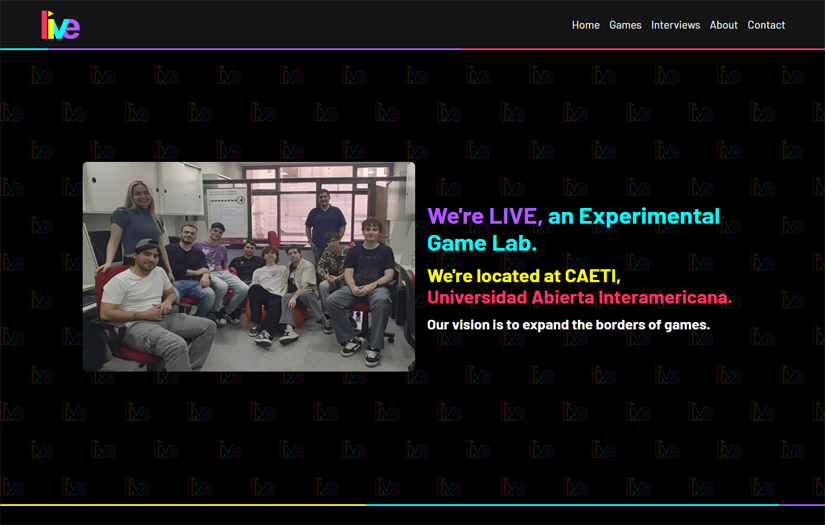The width and height of the screenshot is (825, 525).
Task: Select the "We're LIVE, an Experimental Game Lab." heading
Action: [x=574, y=229]
